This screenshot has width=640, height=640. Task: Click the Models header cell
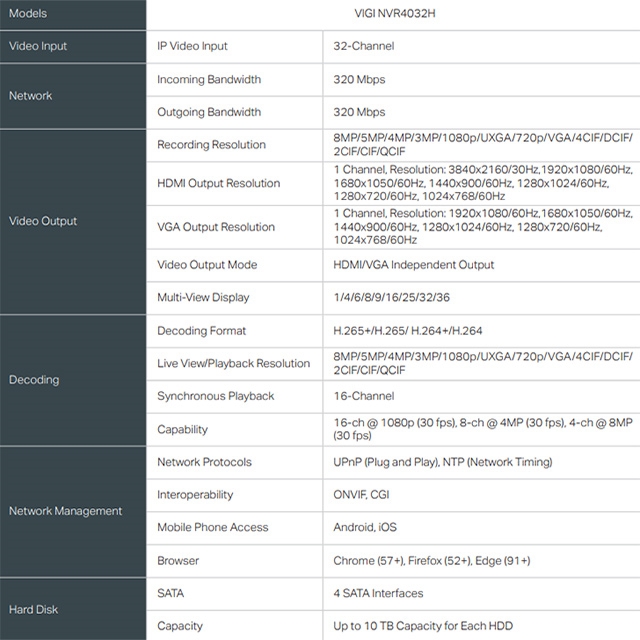coord(73,14)
